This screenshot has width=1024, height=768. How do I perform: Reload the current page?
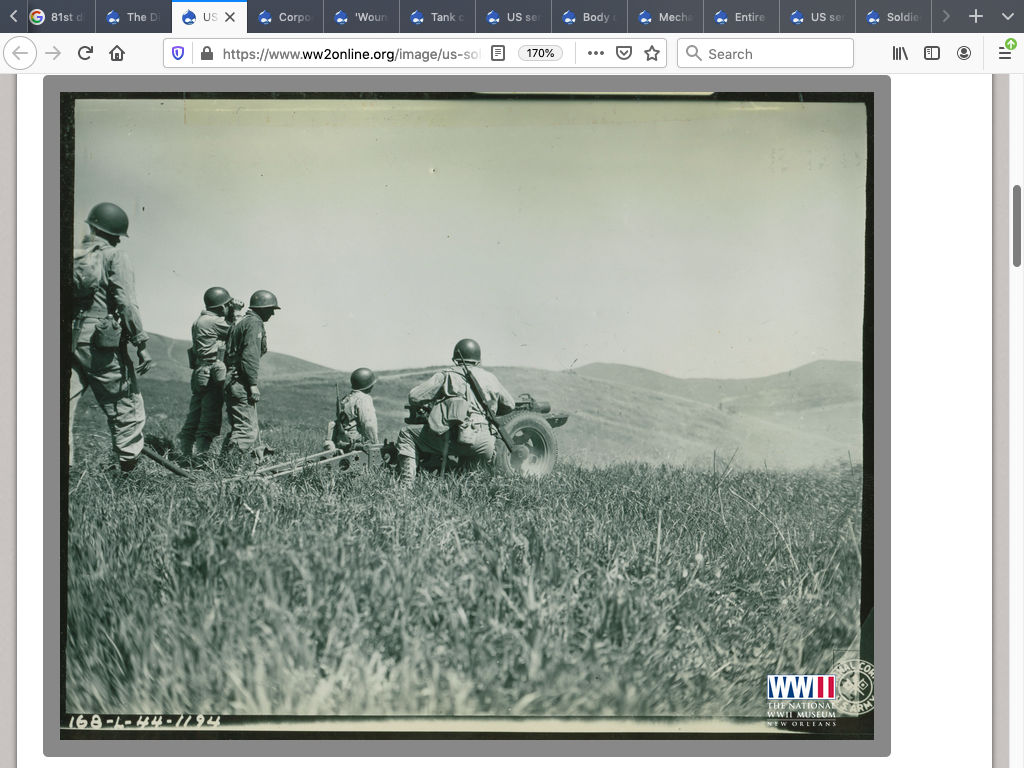[x=86, y=53]
